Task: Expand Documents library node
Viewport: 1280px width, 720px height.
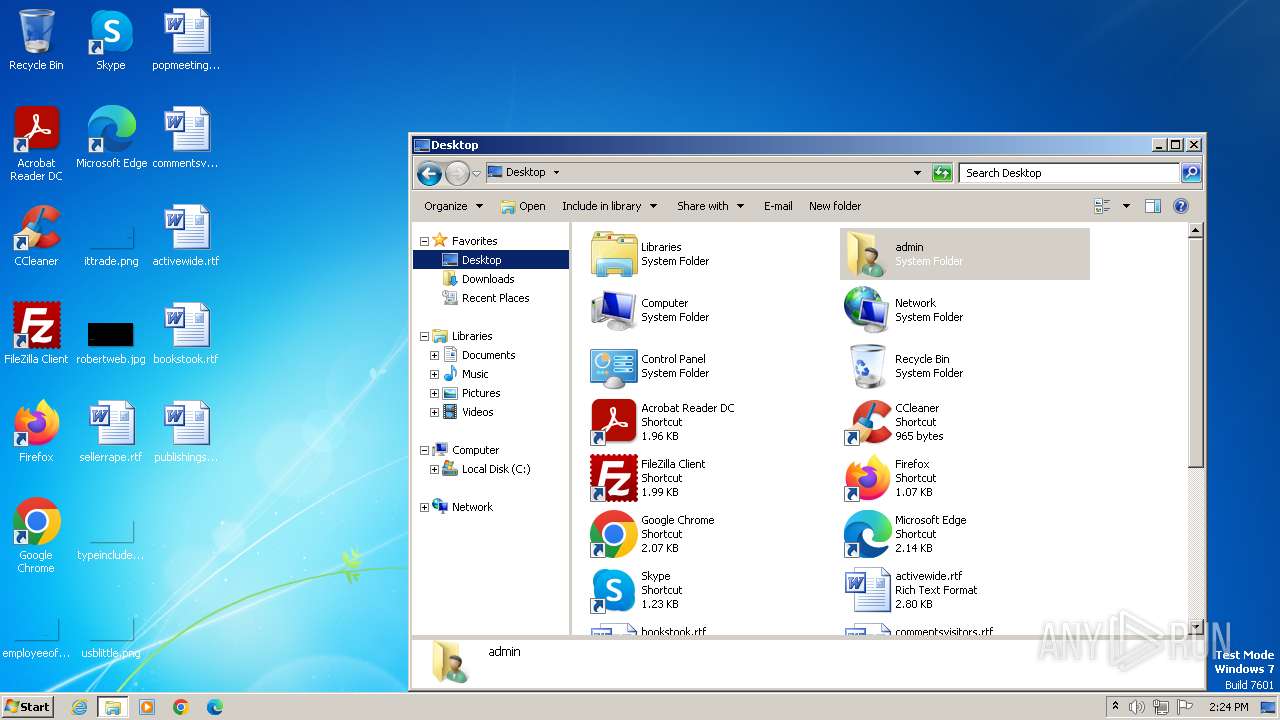Action: pos(435,355)
